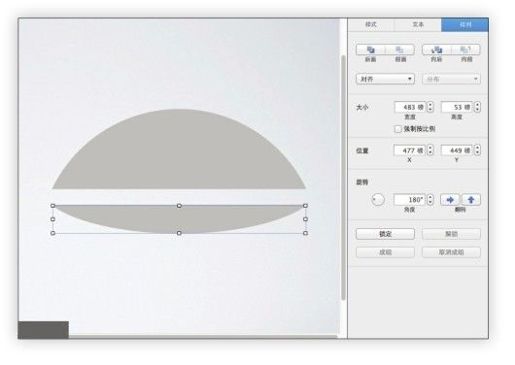
Task: Click the Send to Back (后面) icon
Action: click(x=400, y=50)
